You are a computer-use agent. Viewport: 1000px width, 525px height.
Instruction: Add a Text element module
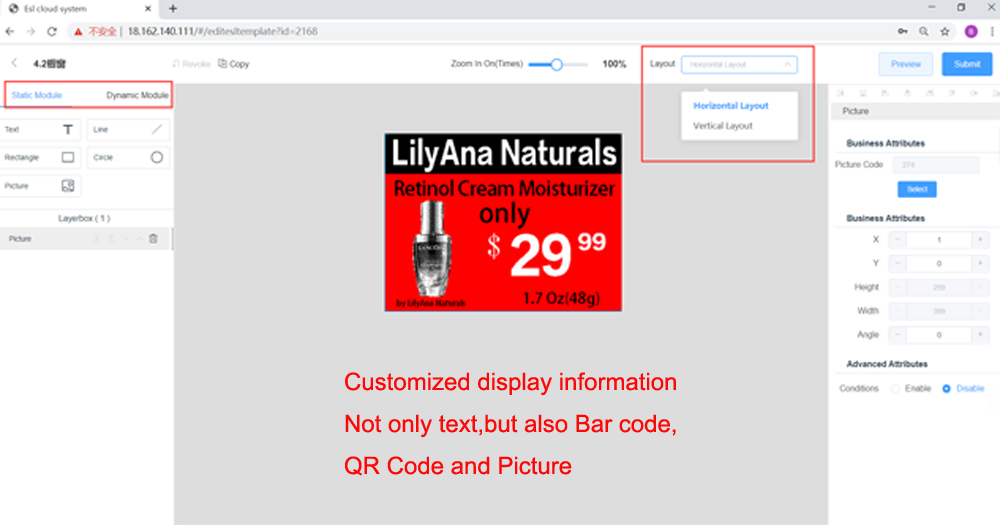pyautogui.click(x=42, y=129)
